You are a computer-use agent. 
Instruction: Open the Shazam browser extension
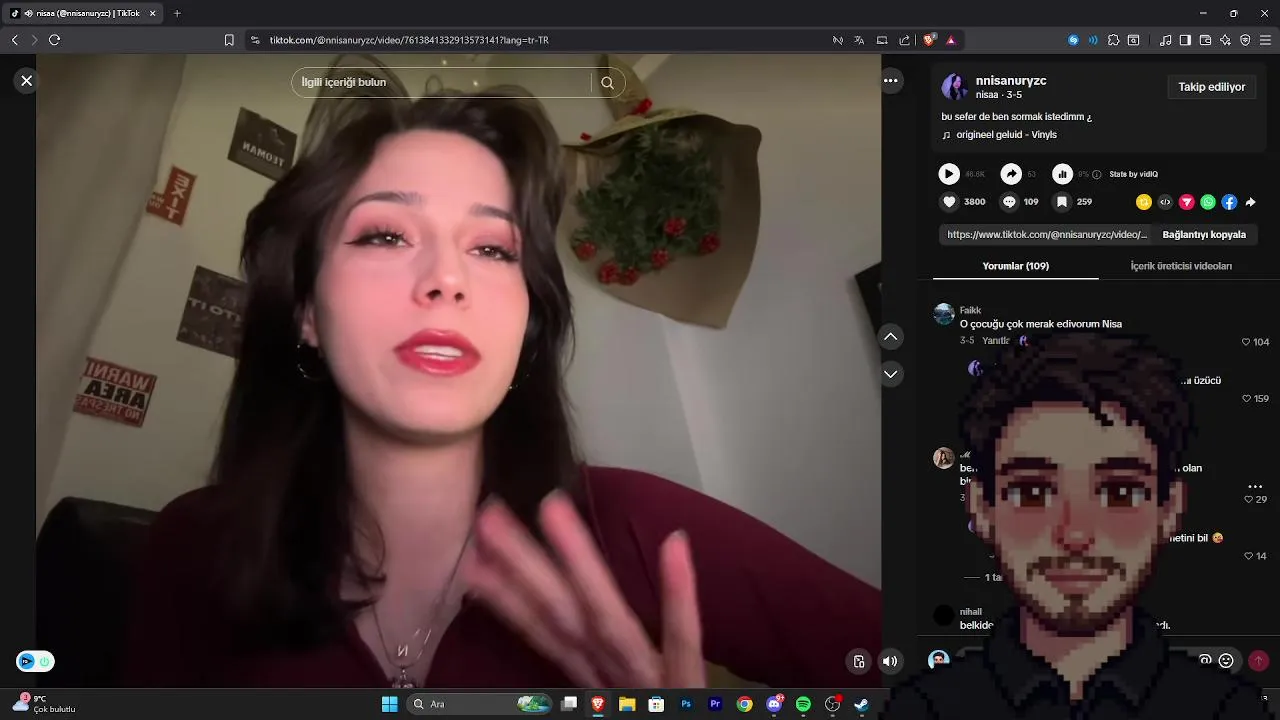[x=1073, y=40]
